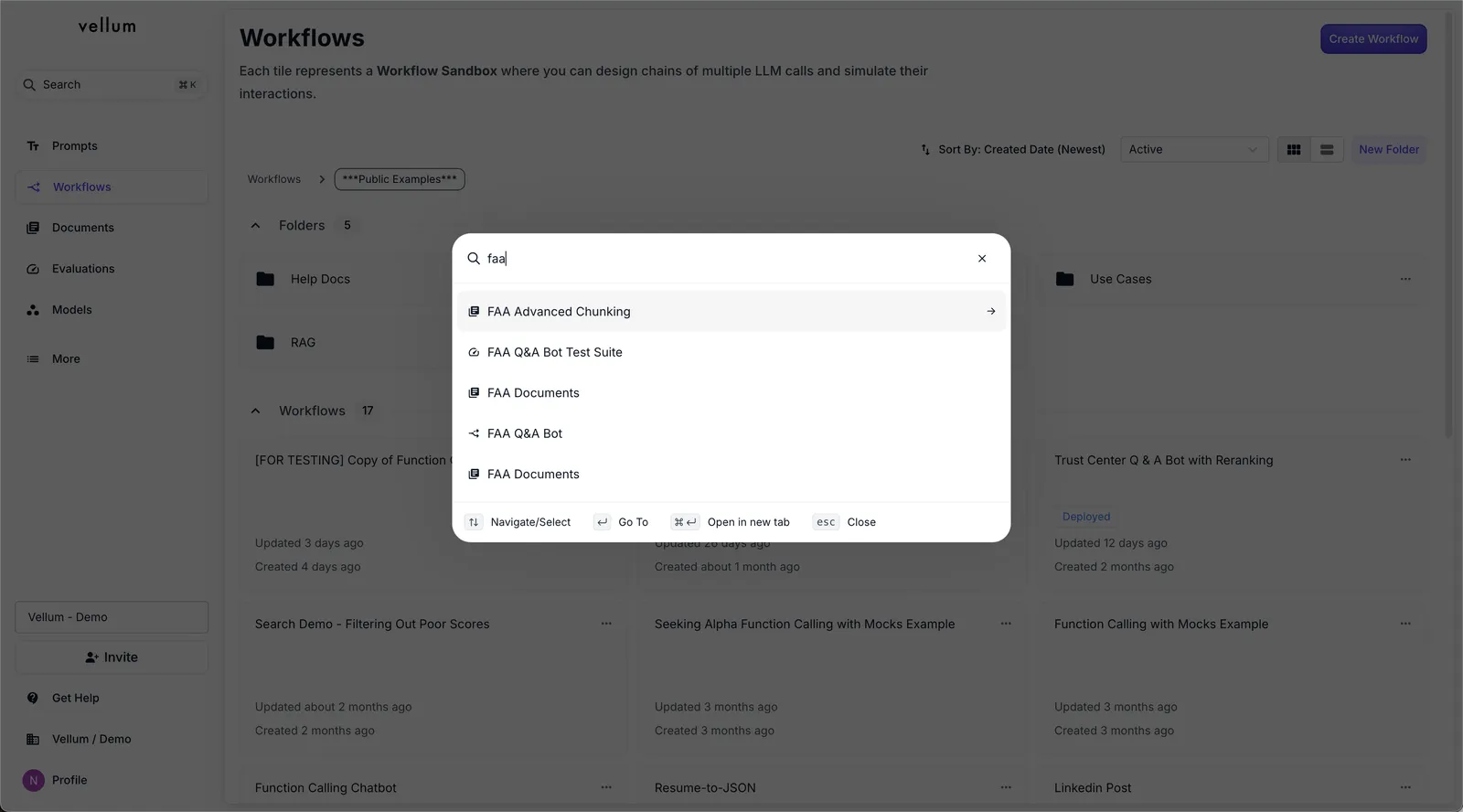The image size is (1463, 812).
Task: Open Get Help
Action: (112, 699)
